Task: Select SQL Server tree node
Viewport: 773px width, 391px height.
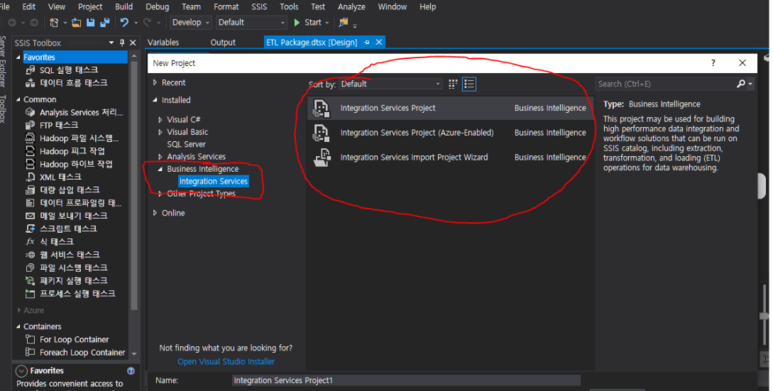Action: 186,144
